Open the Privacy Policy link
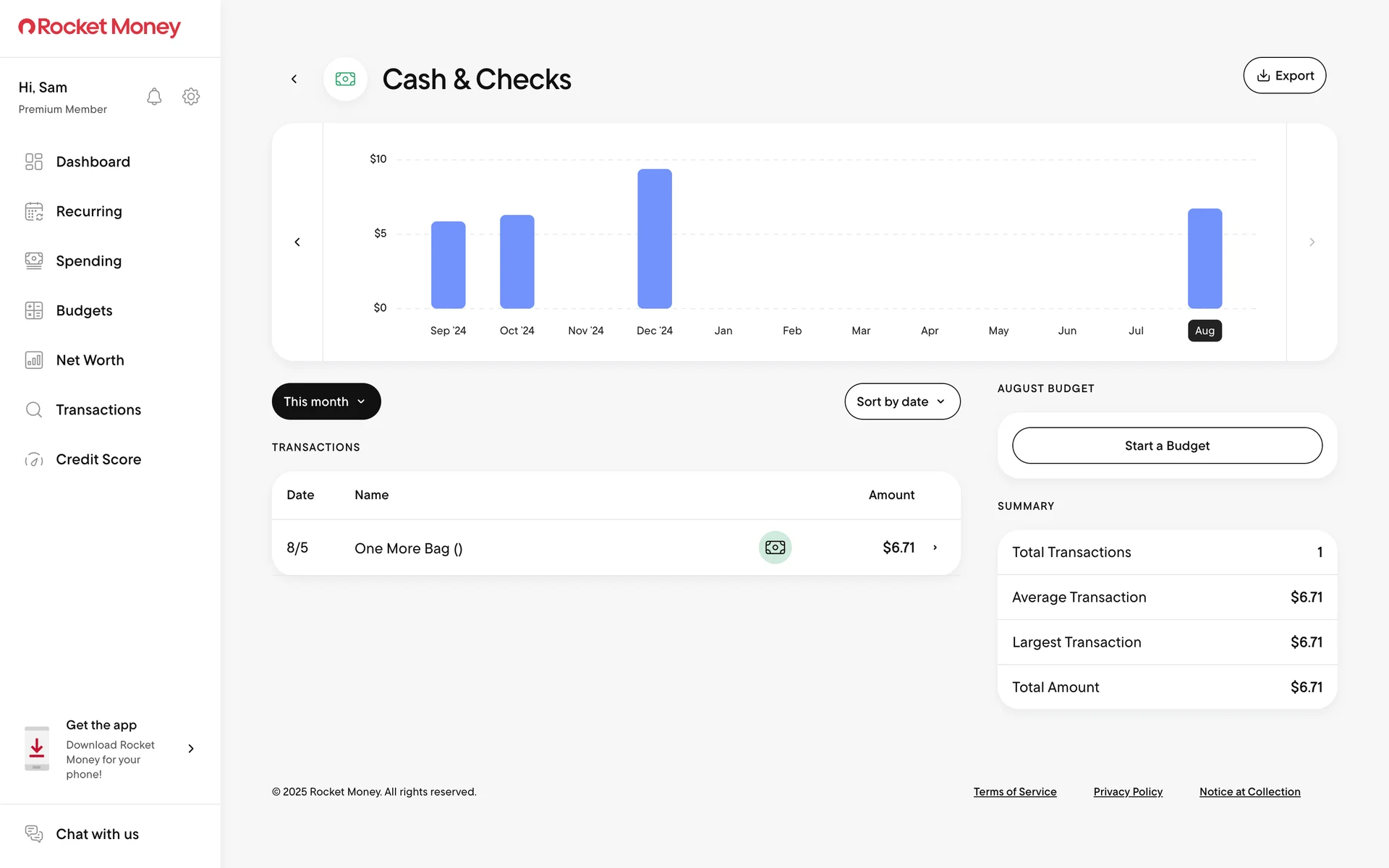Viewport: 1389px width, 868px height. click(1127, 792)
